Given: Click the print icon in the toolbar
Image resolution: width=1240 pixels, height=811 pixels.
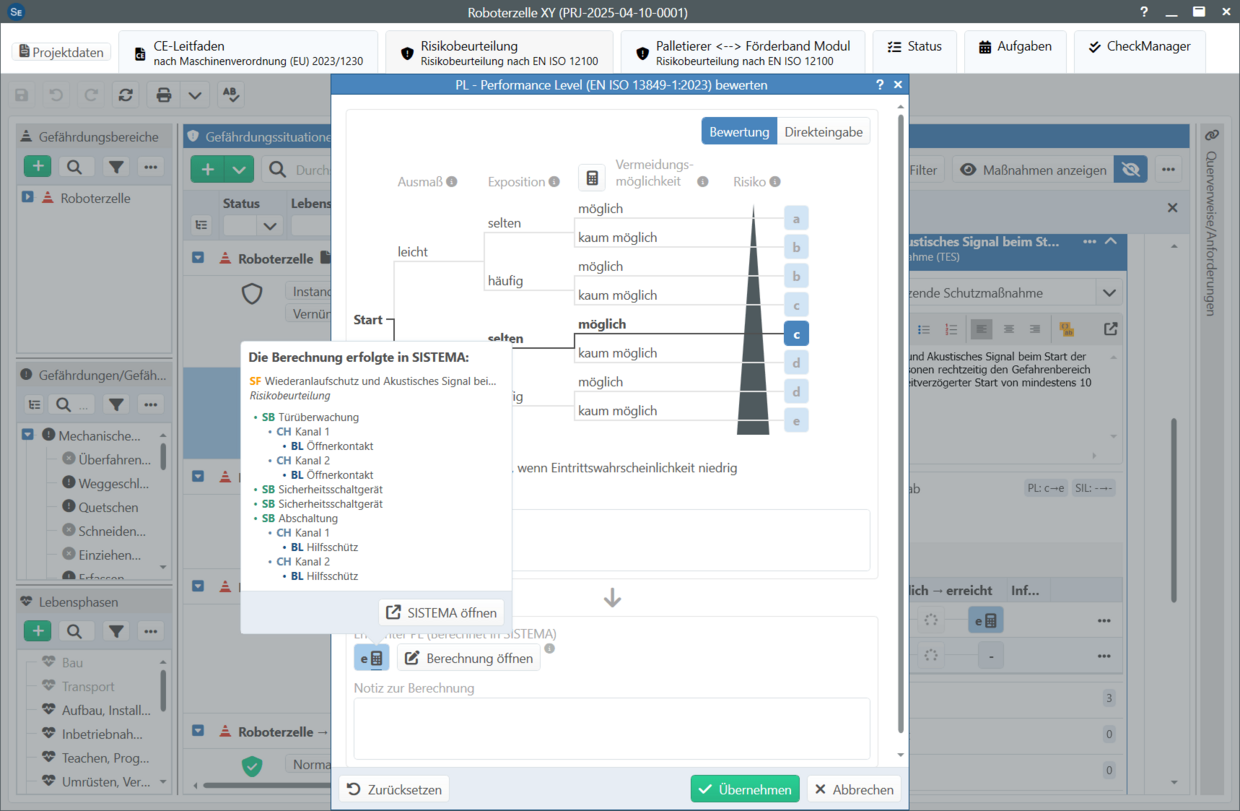Looking at the screenshot, I should [x=163, y=95].
